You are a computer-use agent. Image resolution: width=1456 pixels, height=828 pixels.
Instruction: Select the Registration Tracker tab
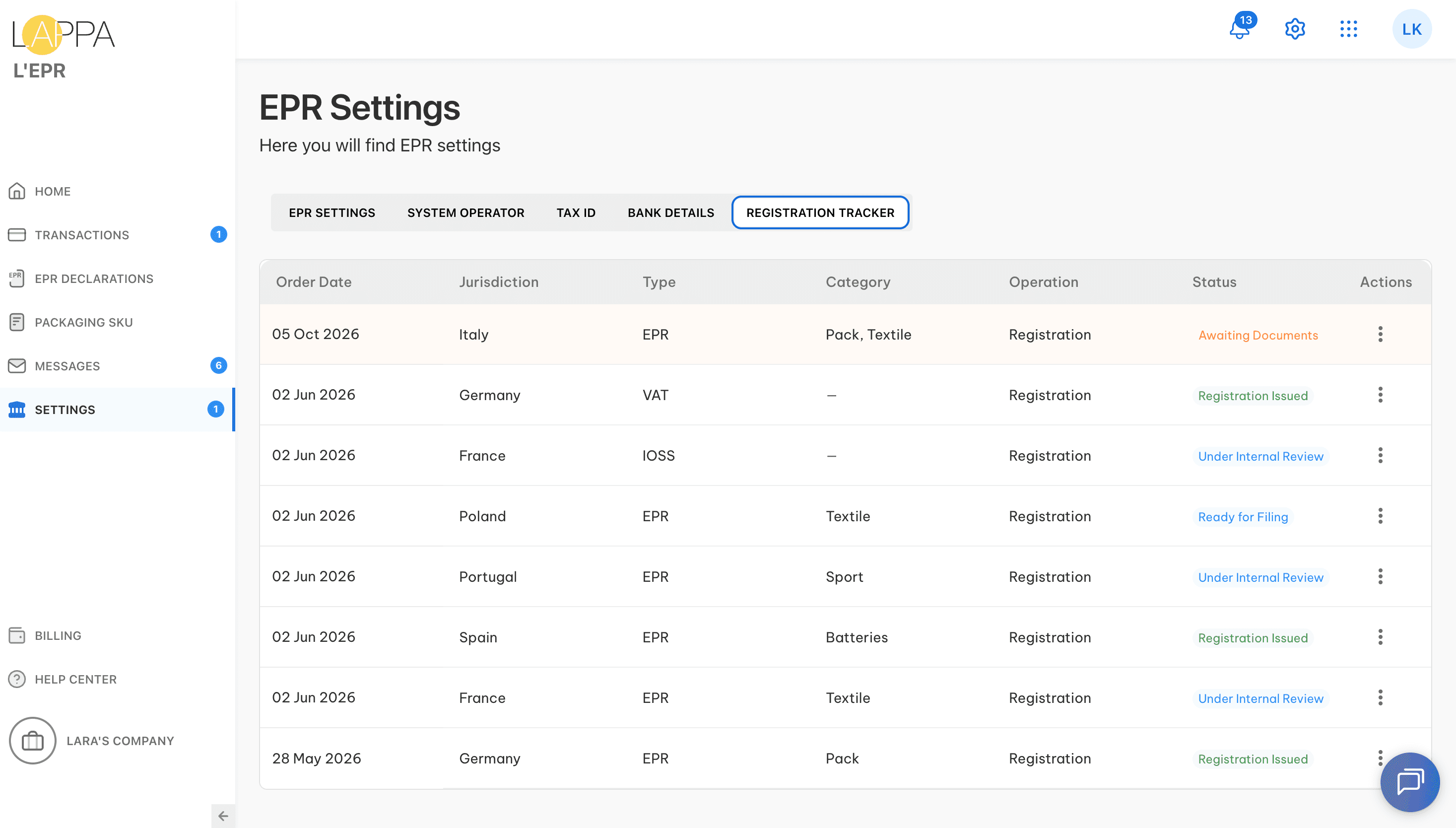click(x=820, y=212)
